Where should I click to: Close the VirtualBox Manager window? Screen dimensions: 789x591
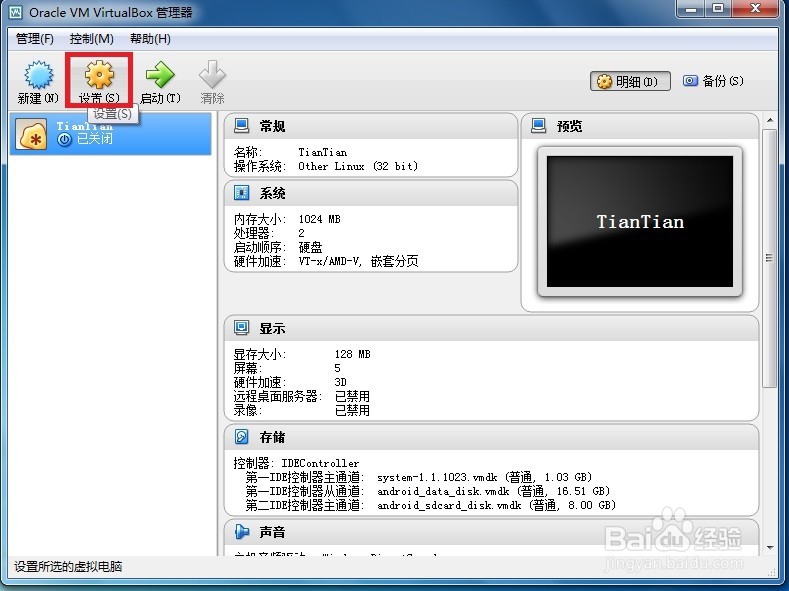pyautogui.click(x=755, y=9)
